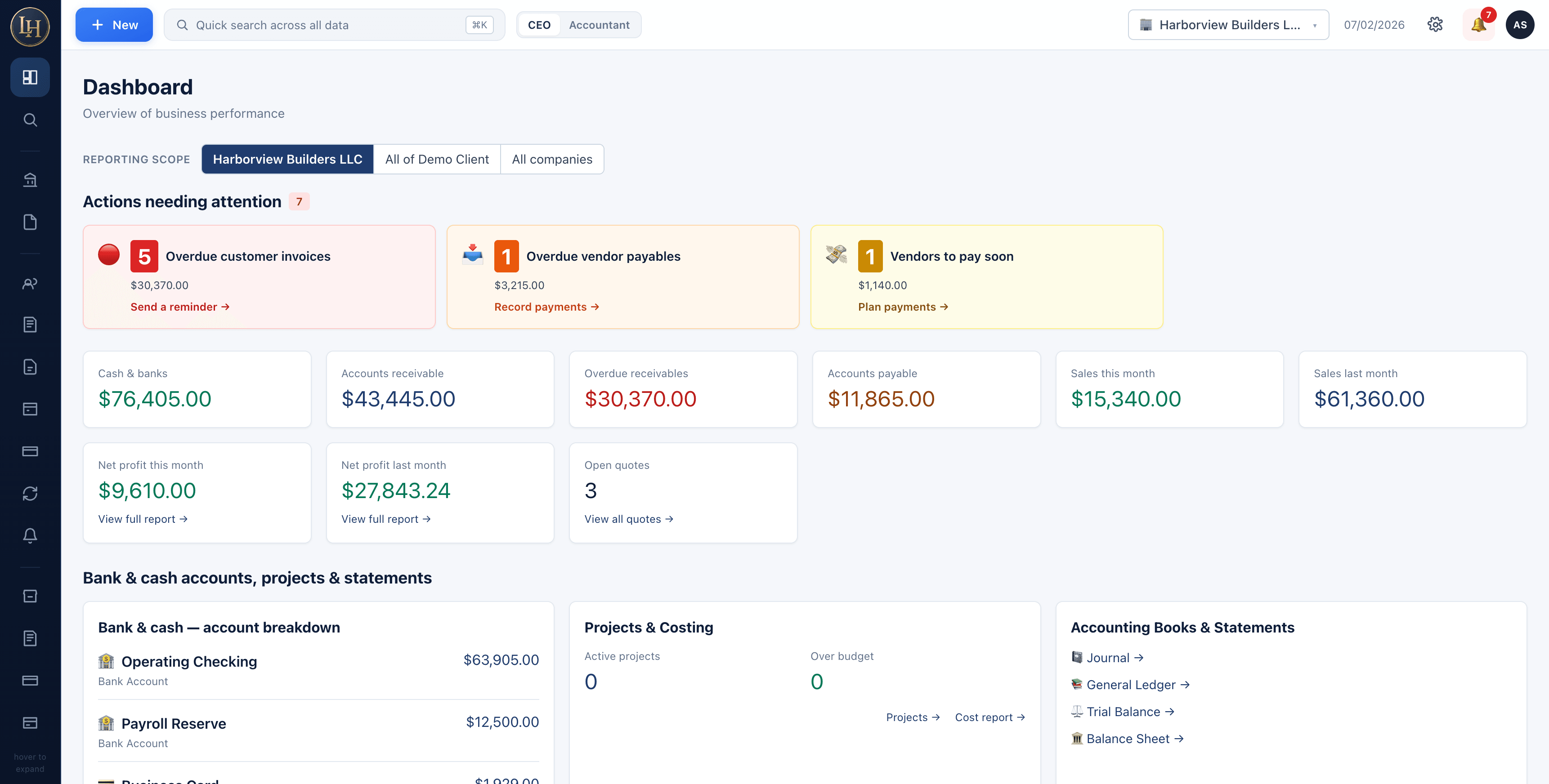Open the lined document icon below archive box

point(30,638)
